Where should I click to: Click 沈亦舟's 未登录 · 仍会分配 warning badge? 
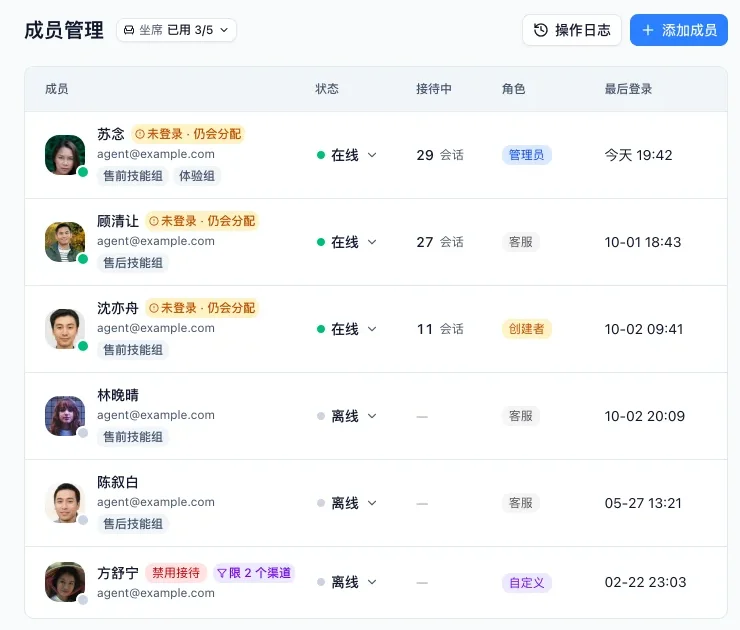point(202,308)
